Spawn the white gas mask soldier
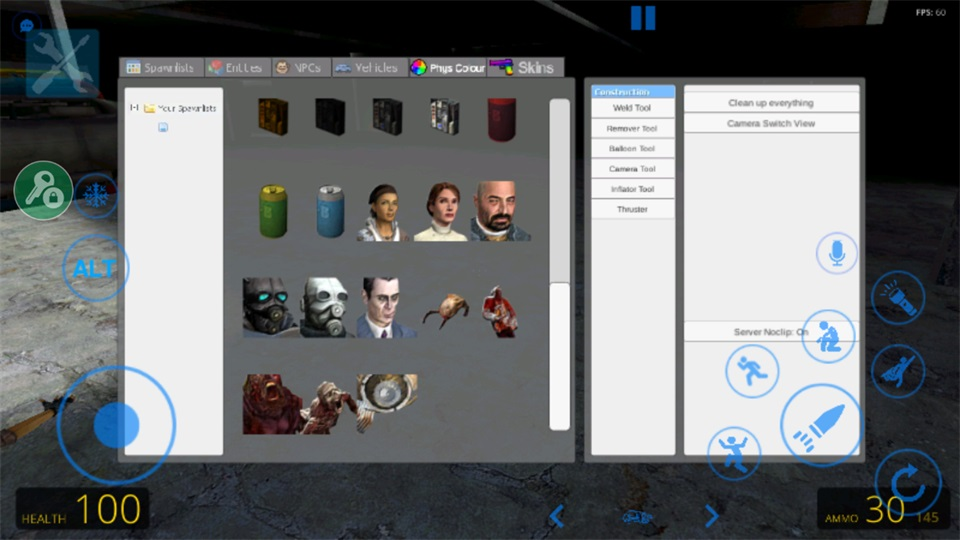This screenshot has height=540, width=960. point(326,307)
